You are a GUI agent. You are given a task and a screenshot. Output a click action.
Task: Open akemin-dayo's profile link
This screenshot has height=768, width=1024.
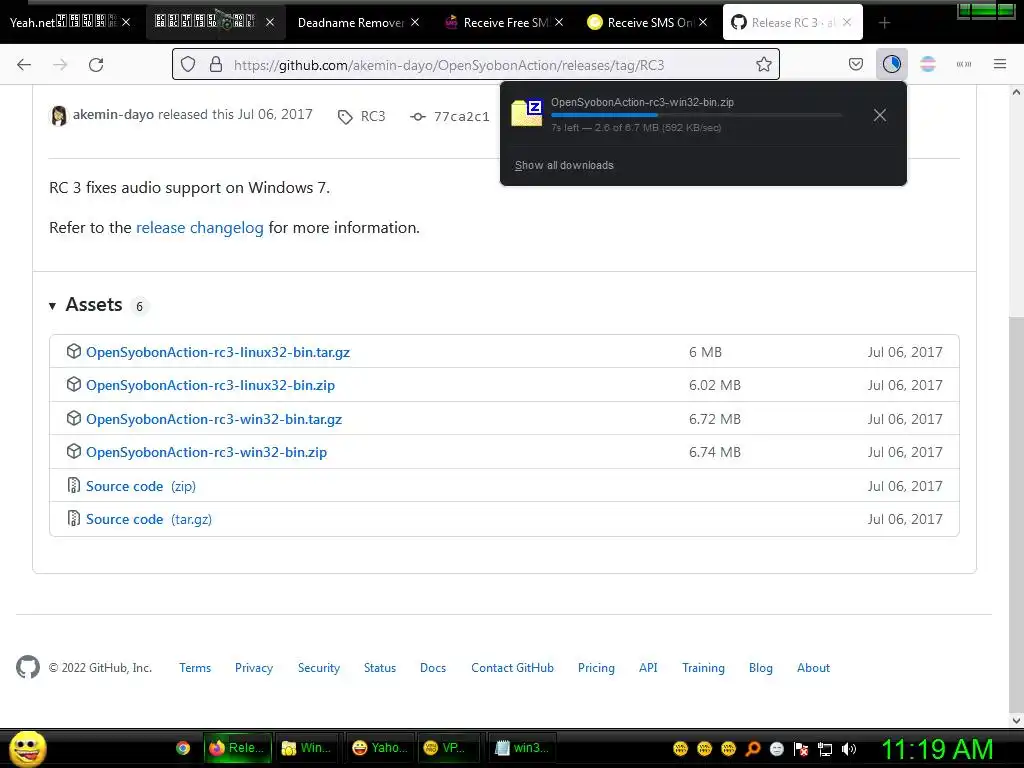(113, 114)
